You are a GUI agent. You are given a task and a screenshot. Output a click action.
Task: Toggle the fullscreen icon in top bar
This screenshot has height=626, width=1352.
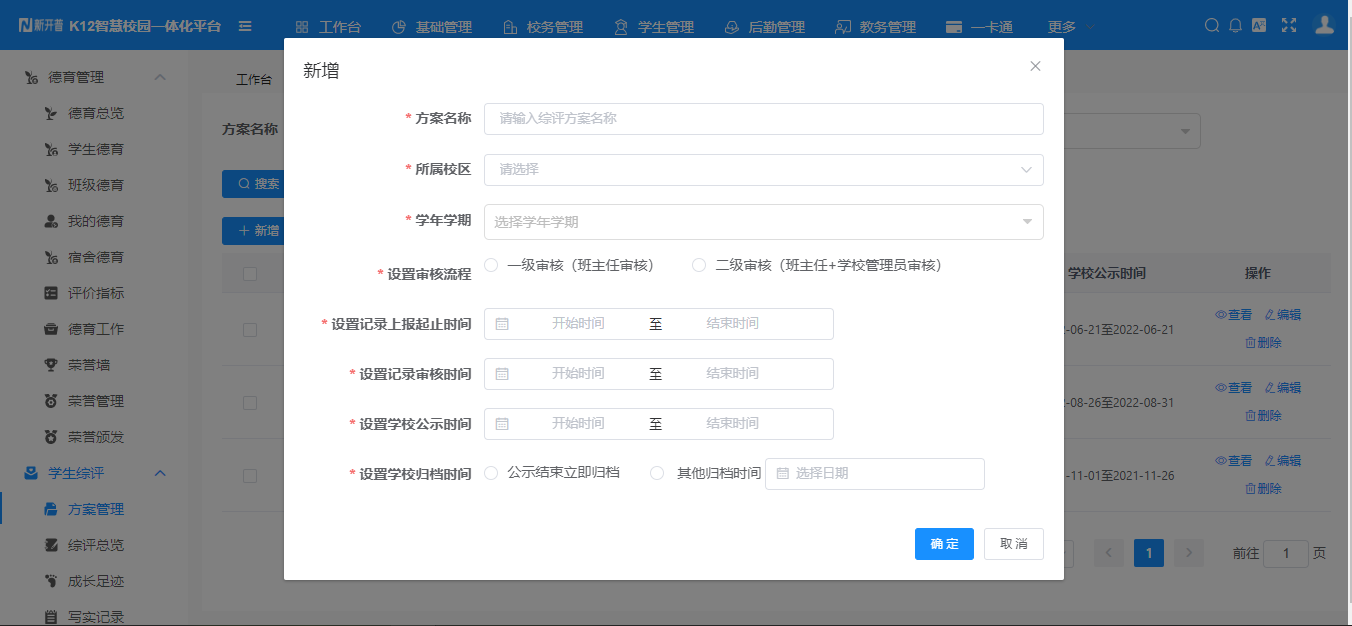click(x=1289, y=22)
